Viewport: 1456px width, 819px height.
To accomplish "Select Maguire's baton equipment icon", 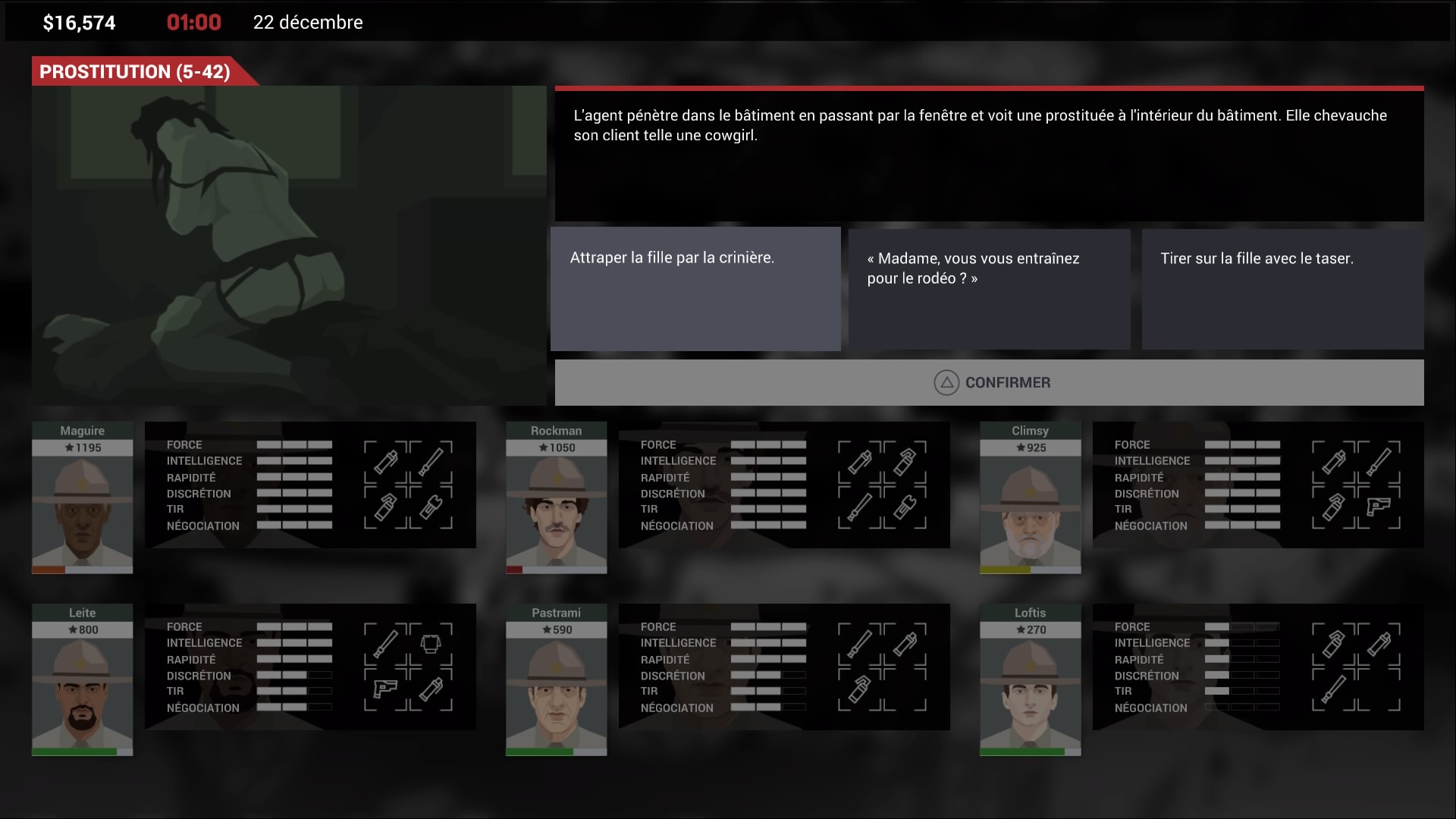I will coord(431,462).
